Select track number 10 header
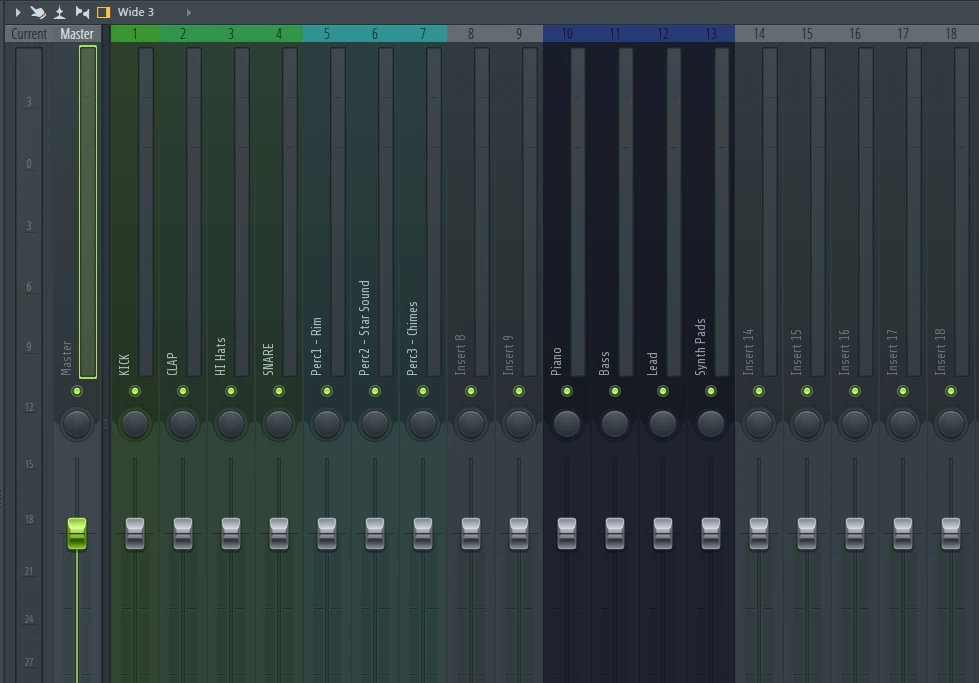Viewport: 979px width, 683px height. click(567, 34)
